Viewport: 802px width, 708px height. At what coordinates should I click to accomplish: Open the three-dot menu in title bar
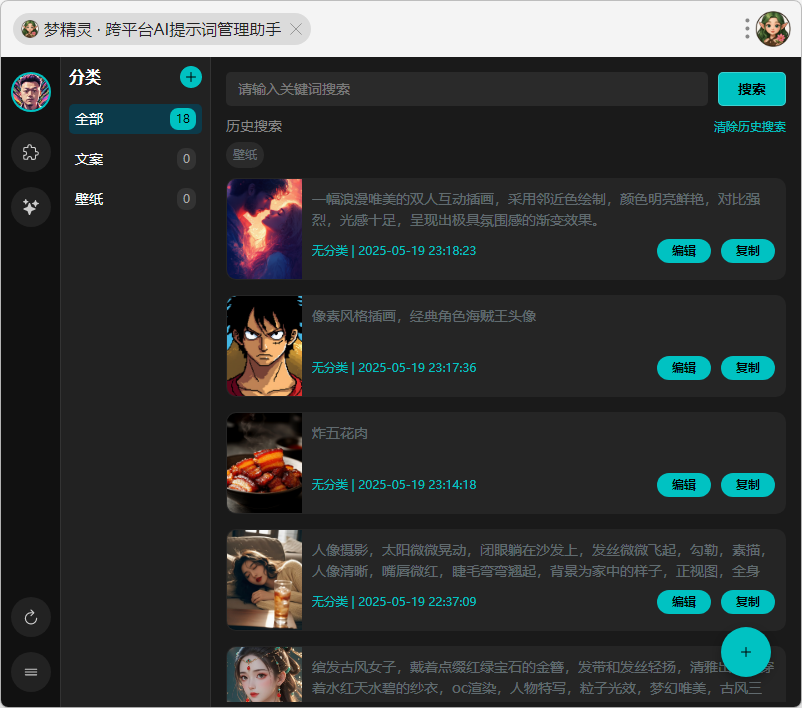pos(747,29)
